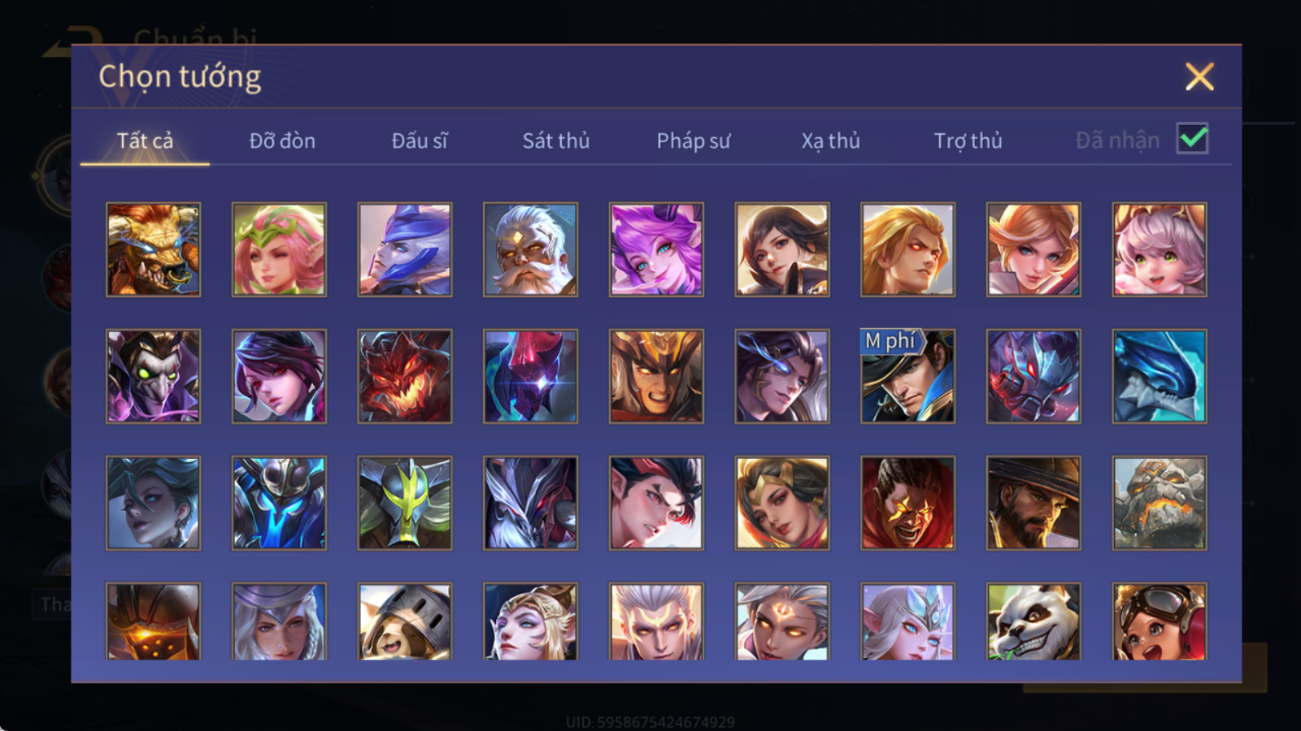This screenshot has height=731, width=1301.
Task: Filter heroes by "Pháp sư"
Action: tap(693, 141)
